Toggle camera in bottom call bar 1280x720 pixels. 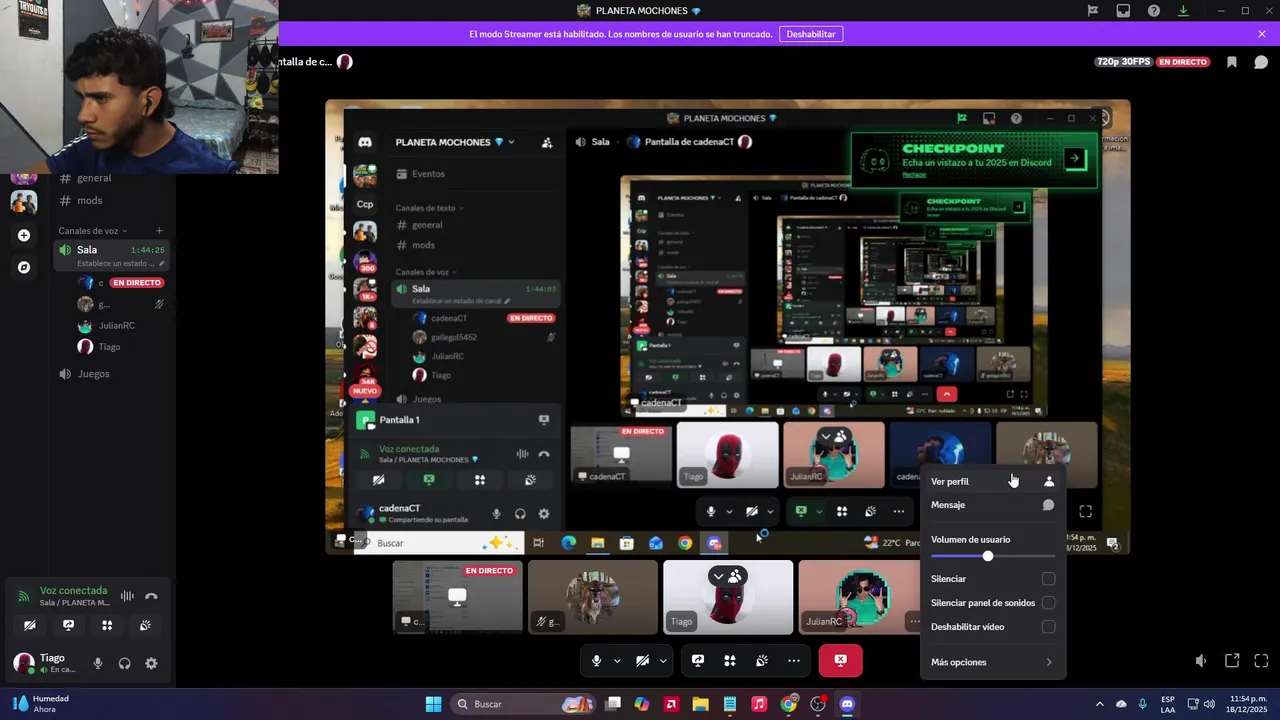tap(642, 661)
